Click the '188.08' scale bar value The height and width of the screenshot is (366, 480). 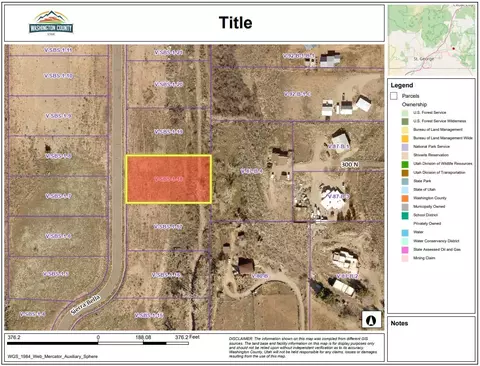click(143, 337)
